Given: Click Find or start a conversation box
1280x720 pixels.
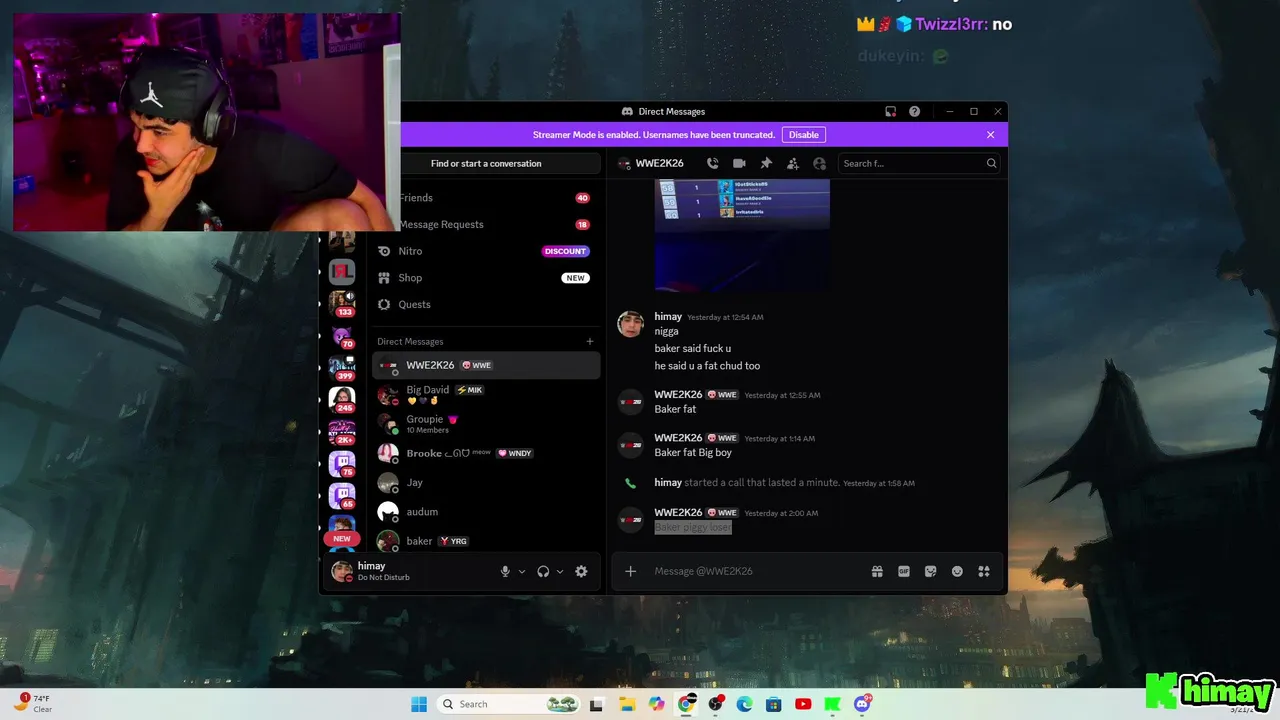Looking at the screenshot, I should [486, 163].
